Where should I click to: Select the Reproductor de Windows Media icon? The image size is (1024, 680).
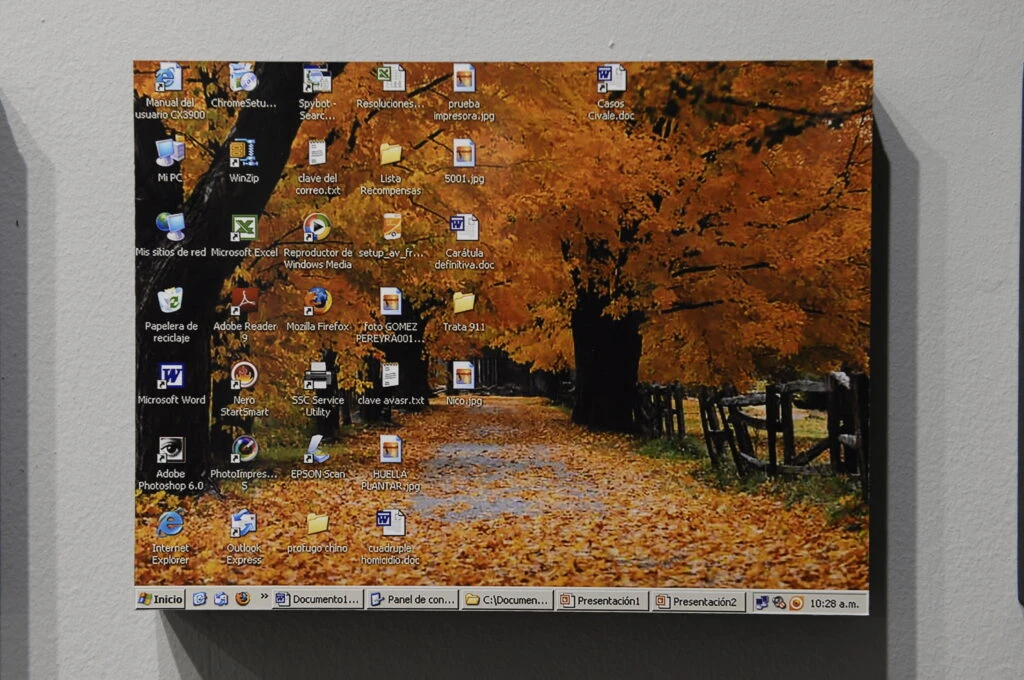318,228
